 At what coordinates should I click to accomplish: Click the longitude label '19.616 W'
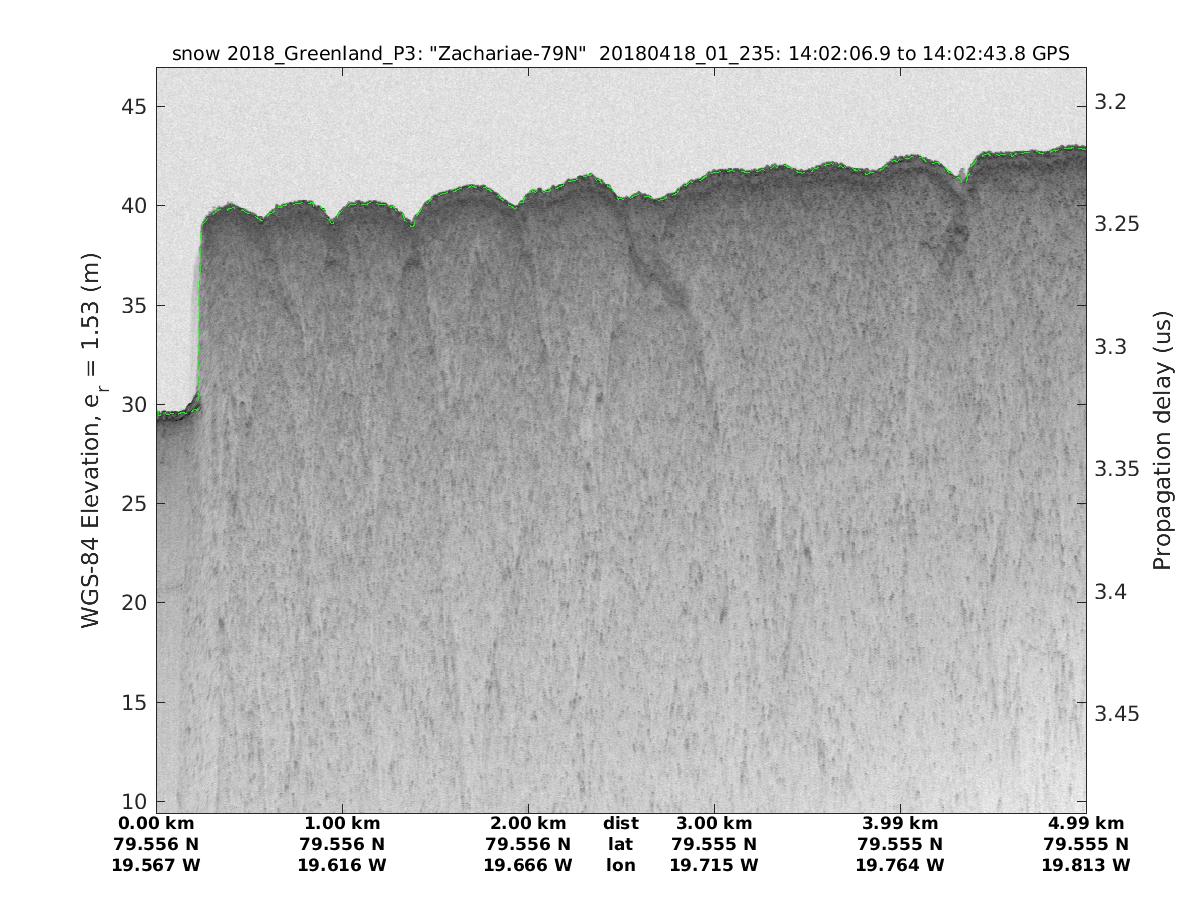(x=342, y=865)
